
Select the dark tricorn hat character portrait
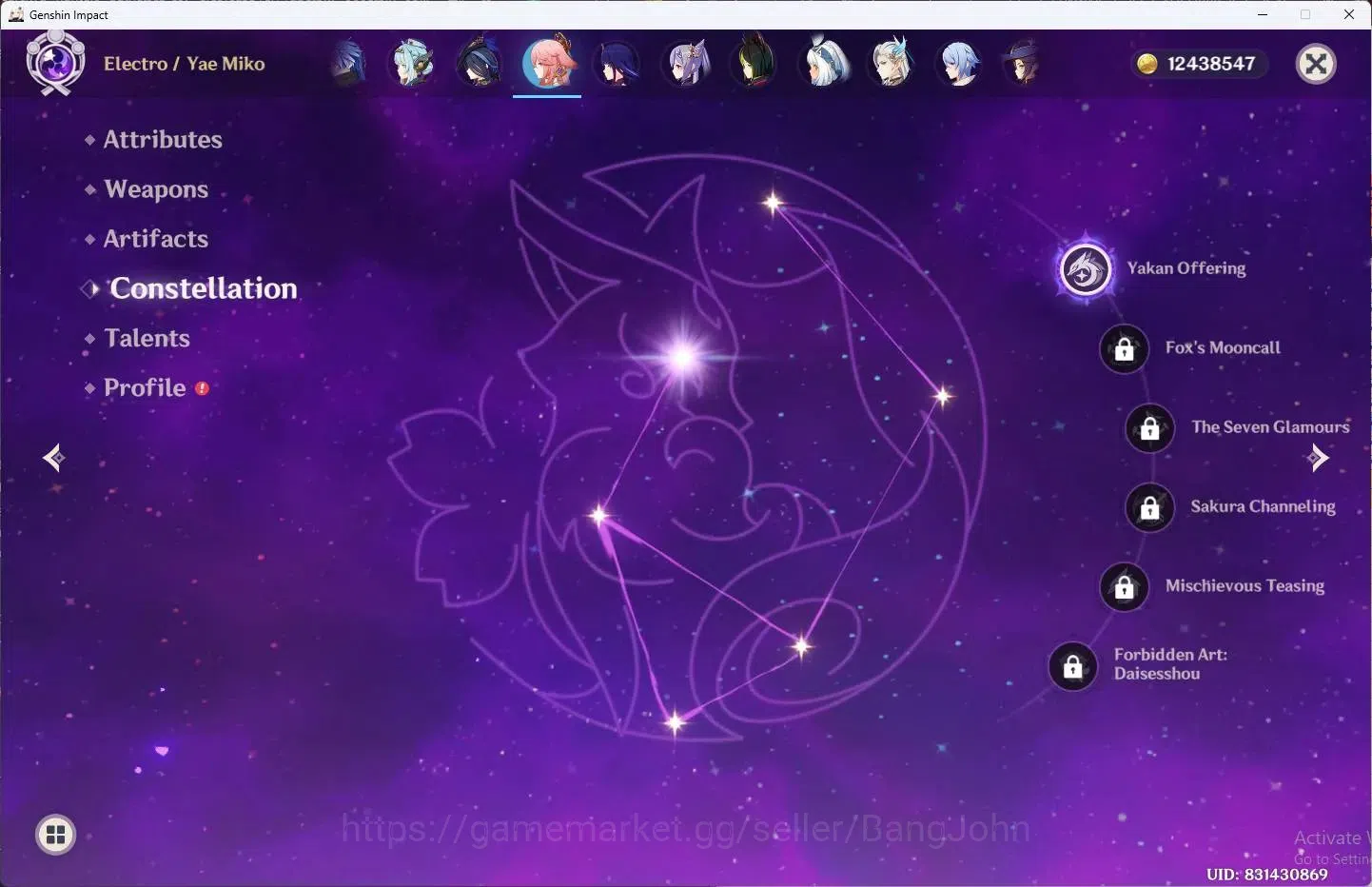pyautogui.click(x=480, y=64)
